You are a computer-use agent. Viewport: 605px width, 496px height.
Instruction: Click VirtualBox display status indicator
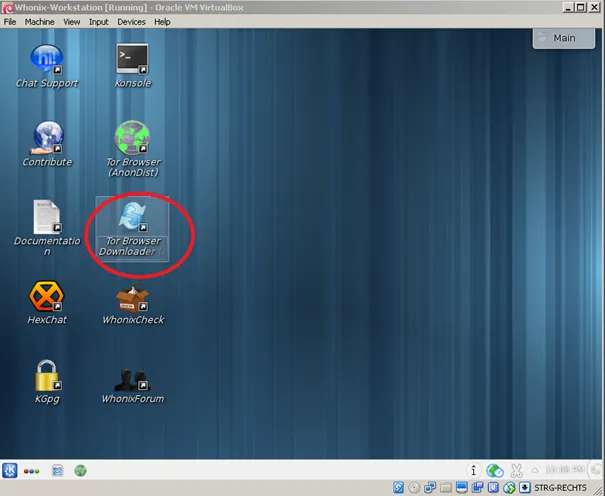461,488
